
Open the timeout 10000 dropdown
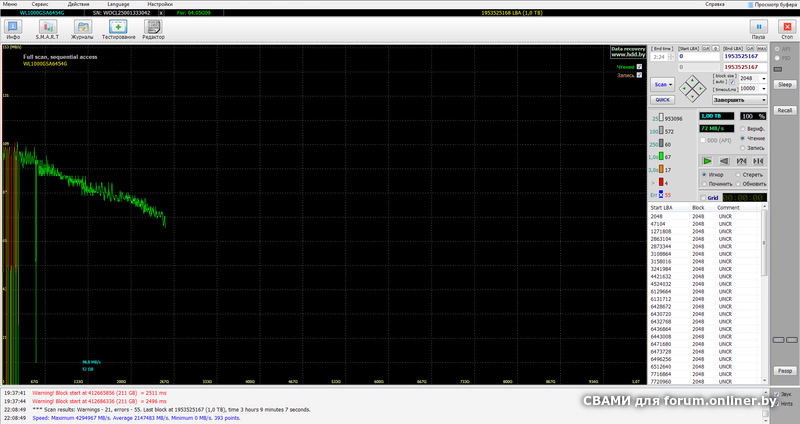click(763, 89)
